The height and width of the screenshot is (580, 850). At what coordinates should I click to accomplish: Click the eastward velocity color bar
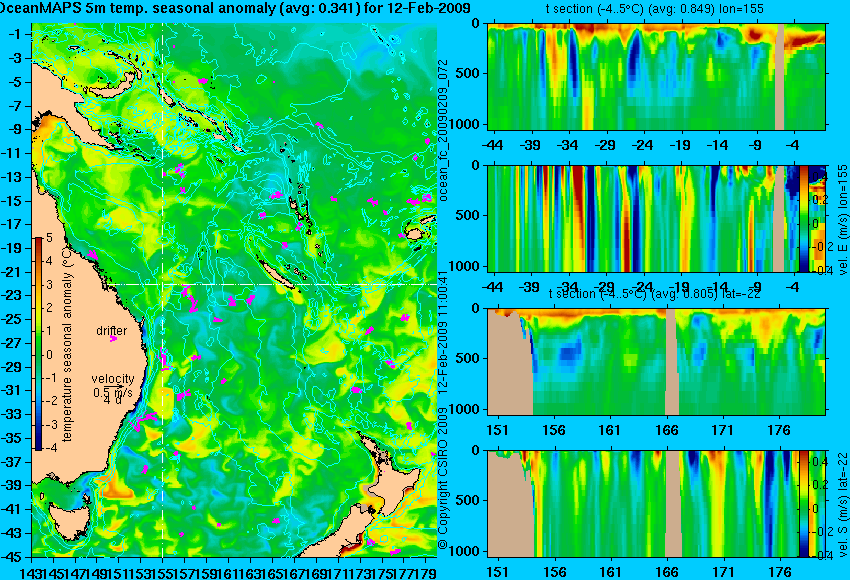804,218
